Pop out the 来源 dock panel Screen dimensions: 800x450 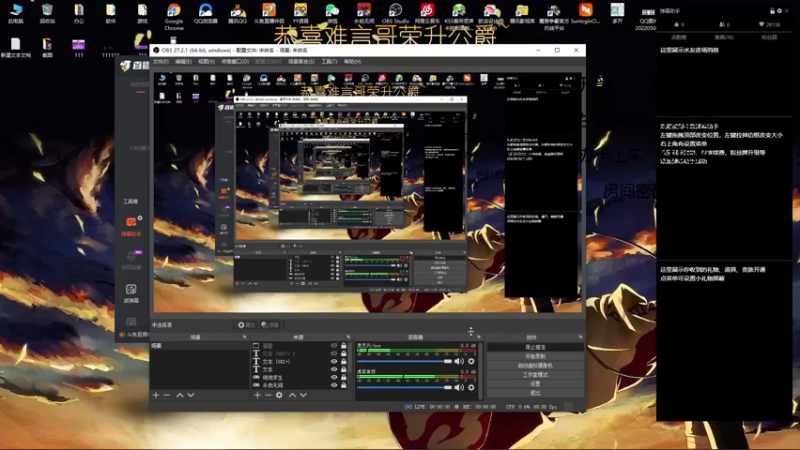point(348,337)
